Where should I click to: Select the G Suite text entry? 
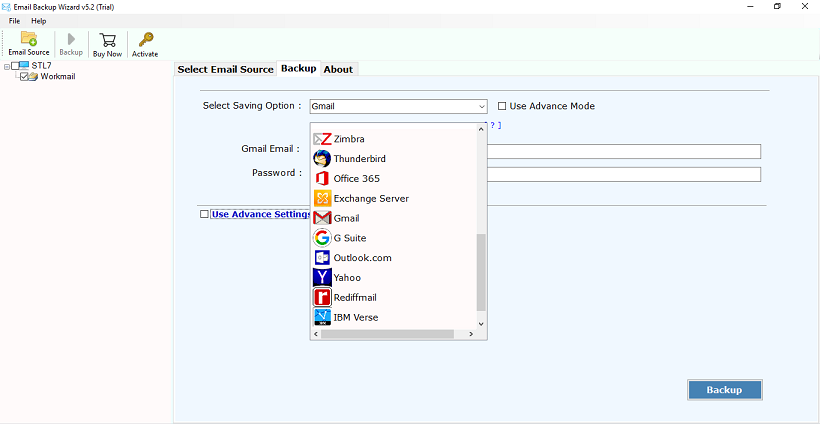point(350,238)
